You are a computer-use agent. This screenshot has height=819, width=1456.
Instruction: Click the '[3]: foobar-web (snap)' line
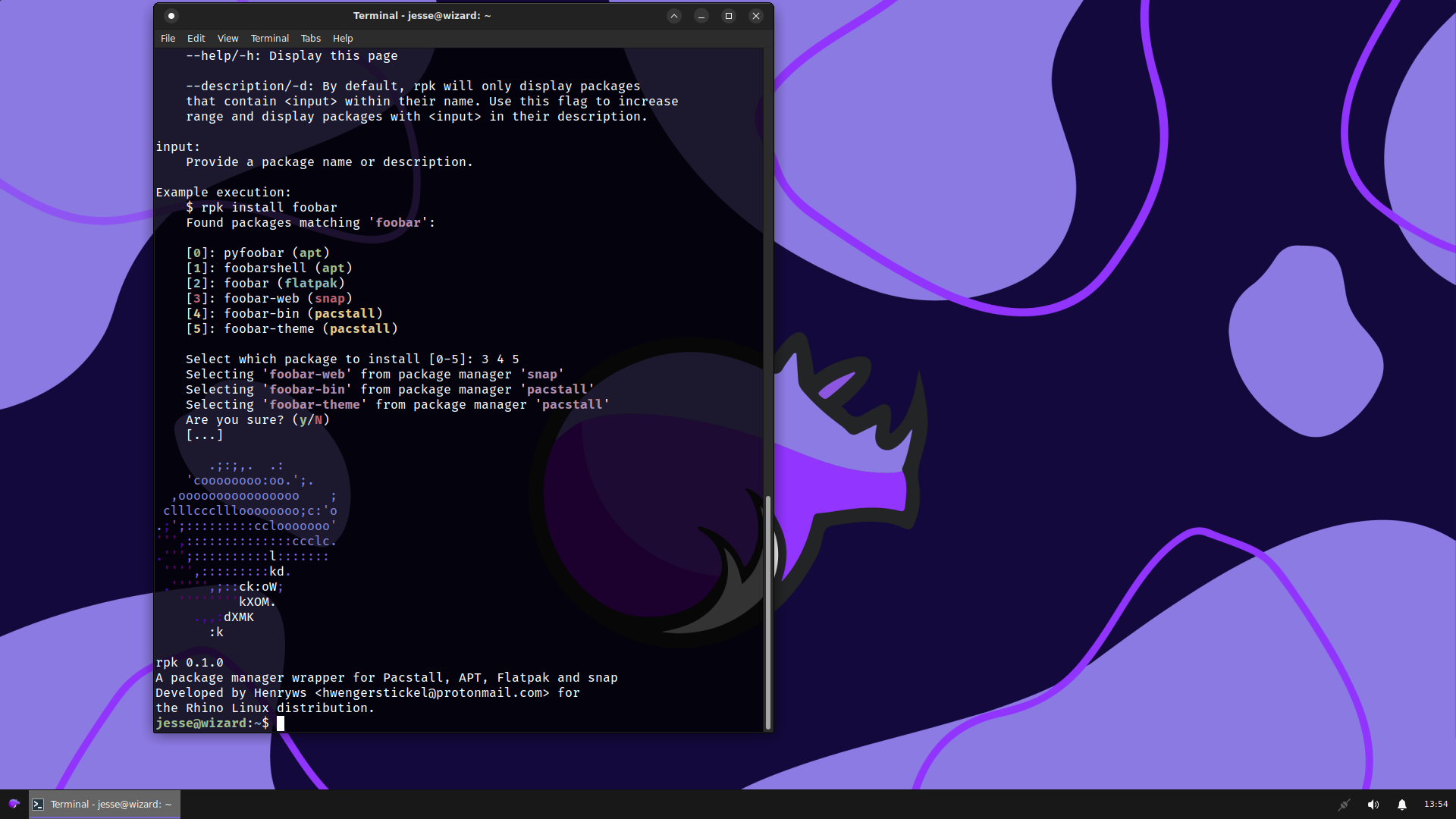click(x=269, y=299)
